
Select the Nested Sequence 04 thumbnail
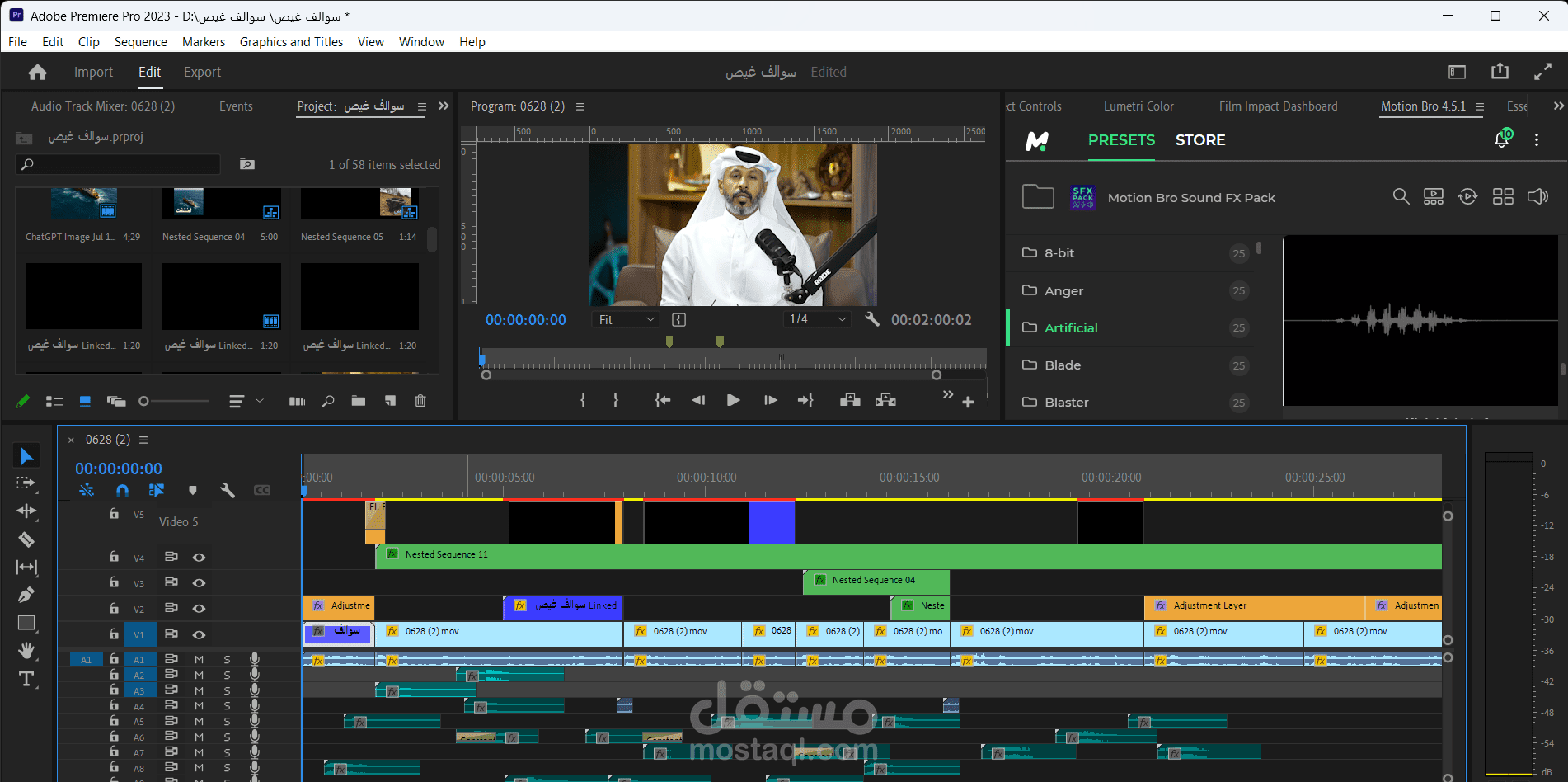click(x=222, y=203)
